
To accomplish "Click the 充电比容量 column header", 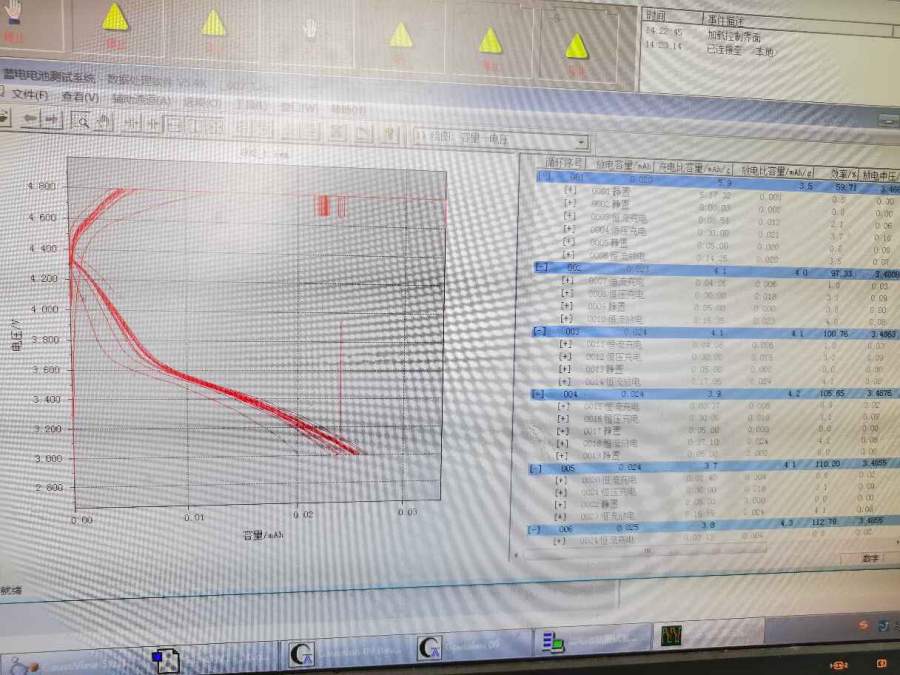I will [x=695, y=168].
